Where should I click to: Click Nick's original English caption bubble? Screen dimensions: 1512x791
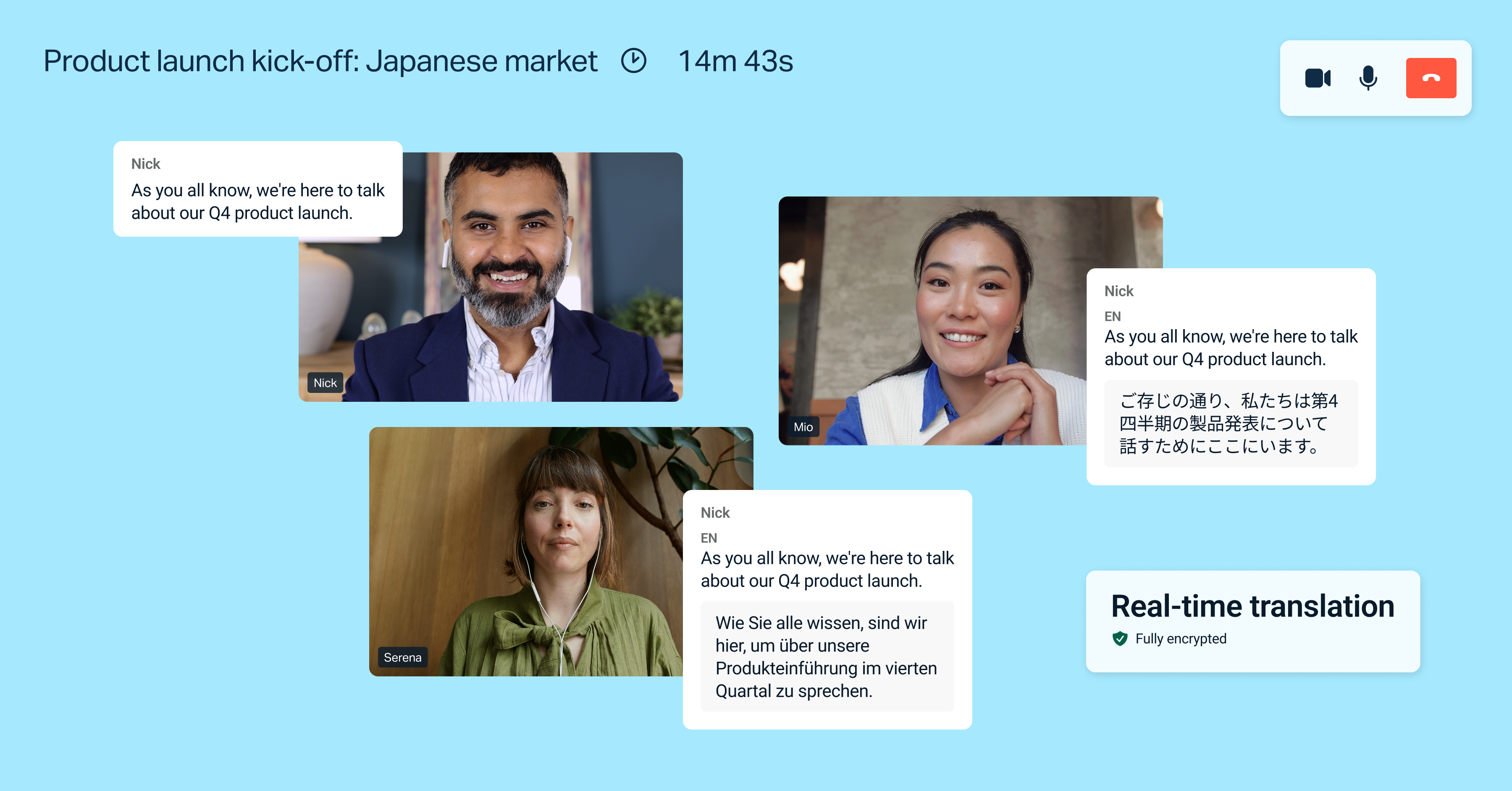pos(257,189)
